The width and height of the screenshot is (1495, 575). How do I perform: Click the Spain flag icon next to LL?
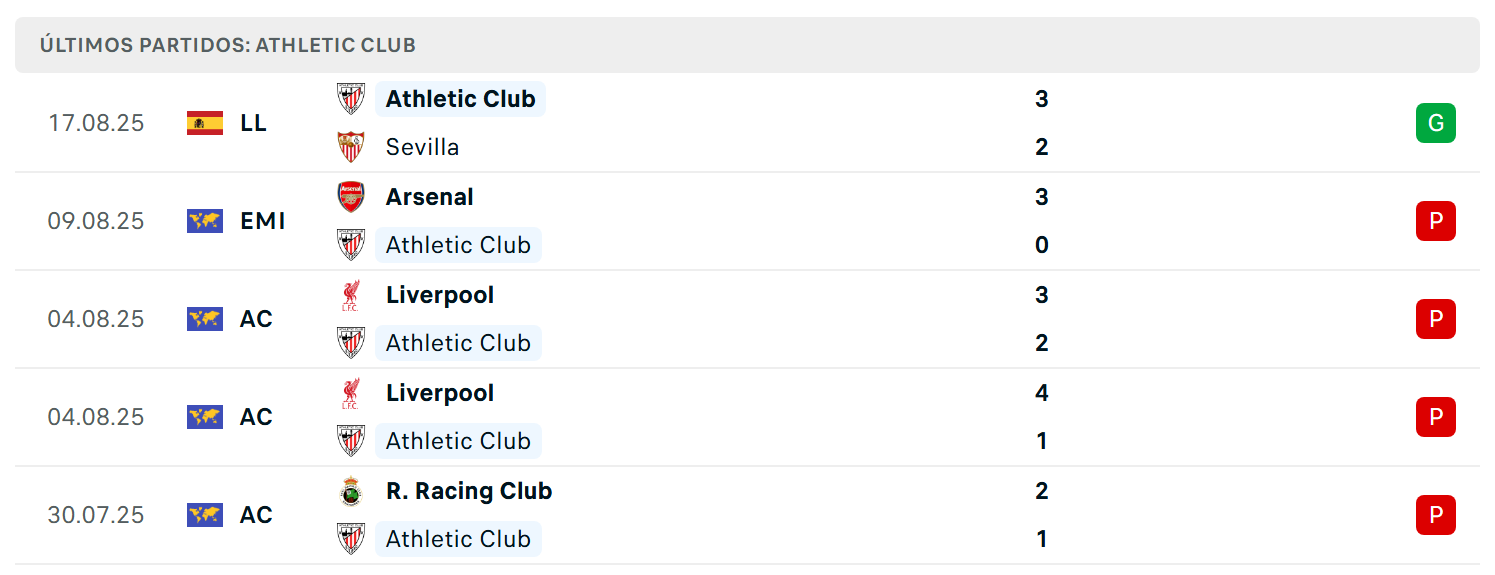pyautogui.click(x=205, y=123)
